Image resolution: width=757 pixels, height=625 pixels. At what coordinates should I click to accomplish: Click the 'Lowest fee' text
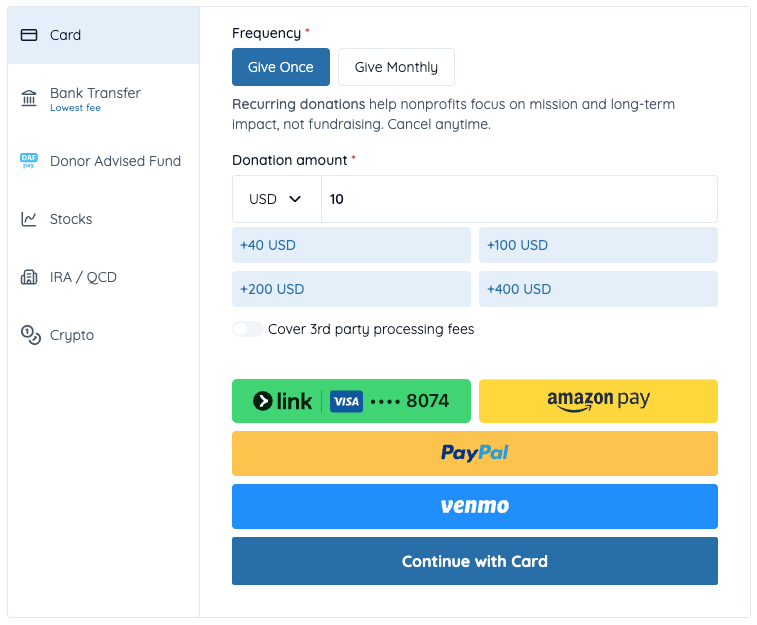tap(75, 108)
